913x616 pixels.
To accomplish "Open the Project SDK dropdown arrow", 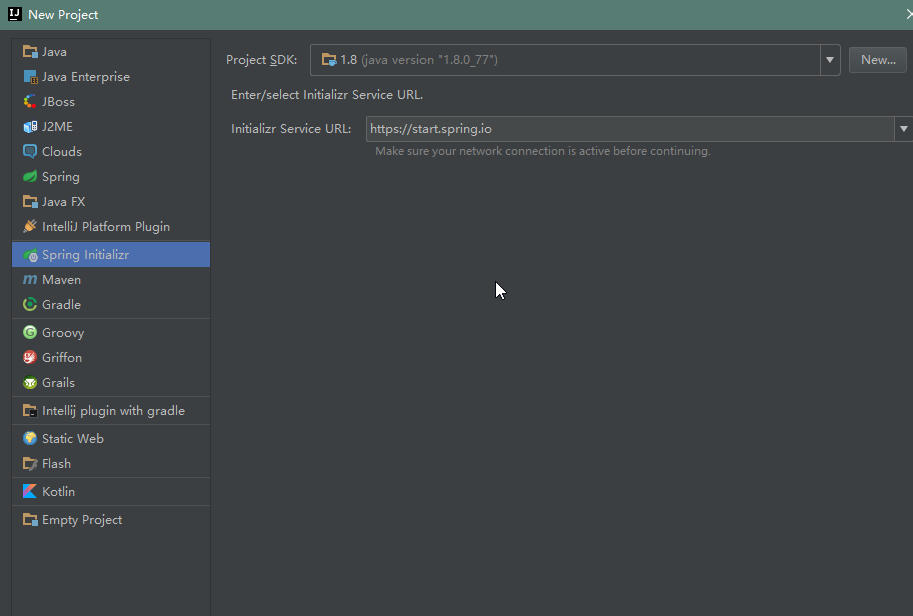I will [830, 60].
